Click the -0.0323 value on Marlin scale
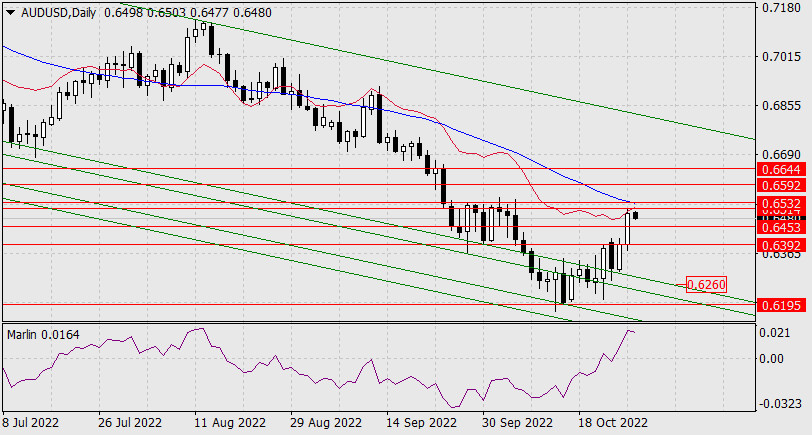 pos(778,404)
